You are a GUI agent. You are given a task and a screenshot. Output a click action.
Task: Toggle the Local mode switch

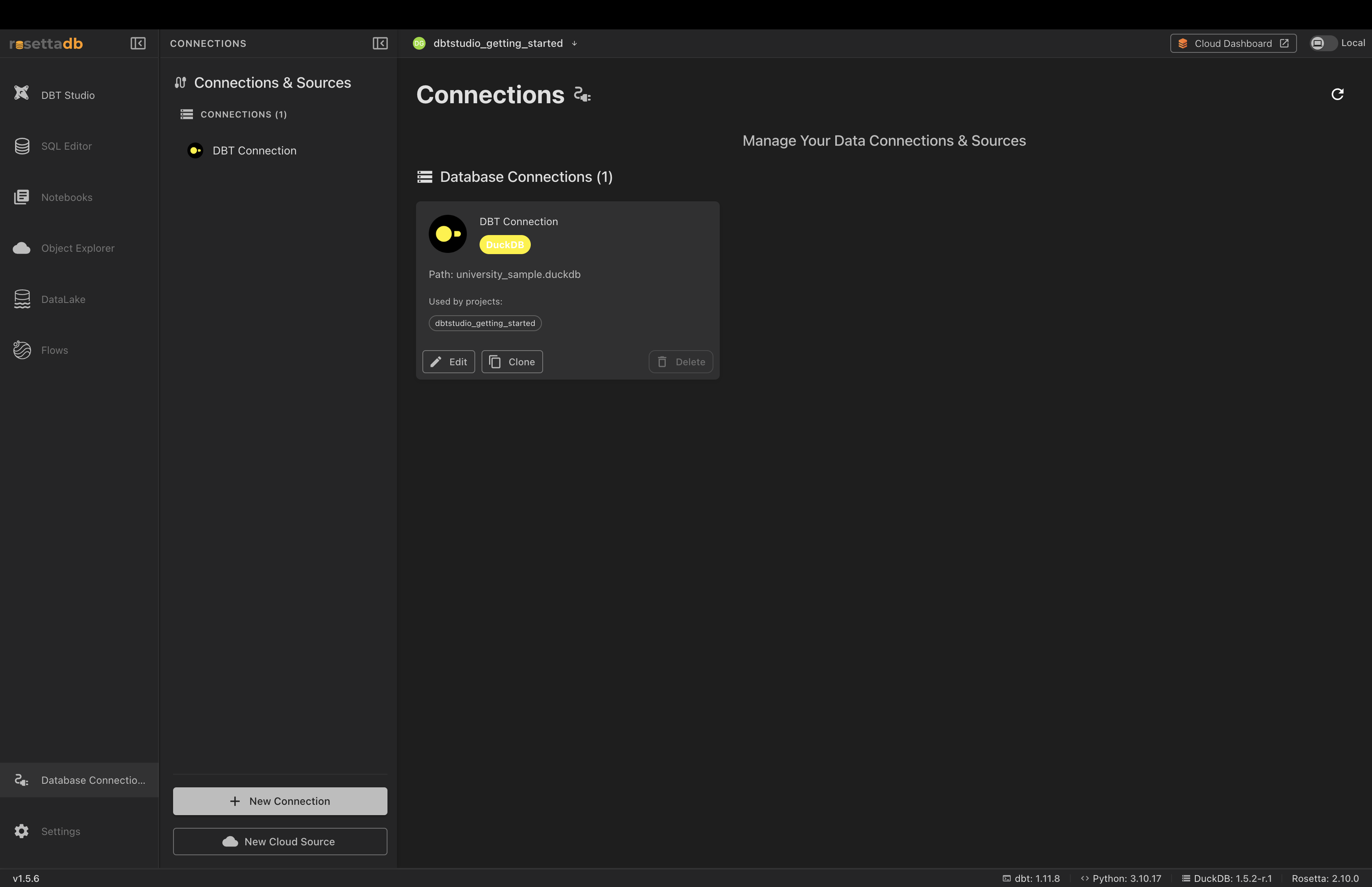point(1323,43)
